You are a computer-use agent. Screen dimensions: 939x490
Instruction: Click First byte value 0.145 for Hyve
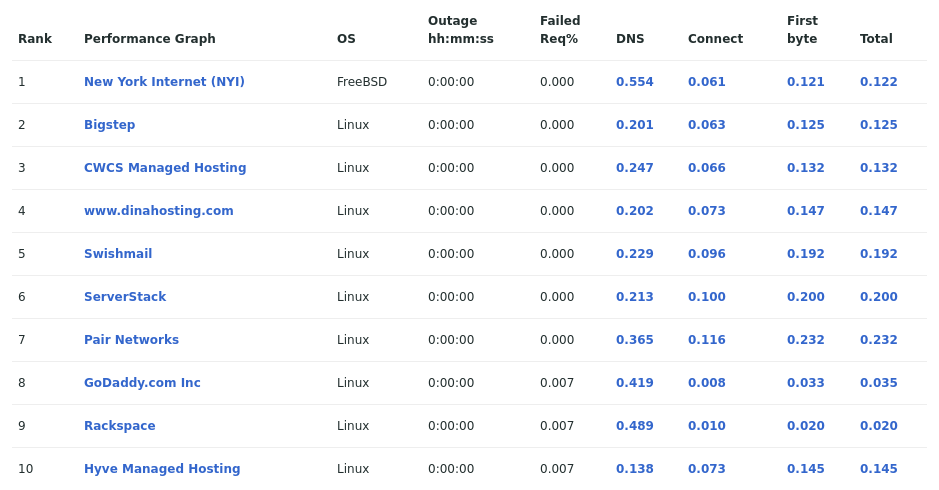tap(805, 469)
